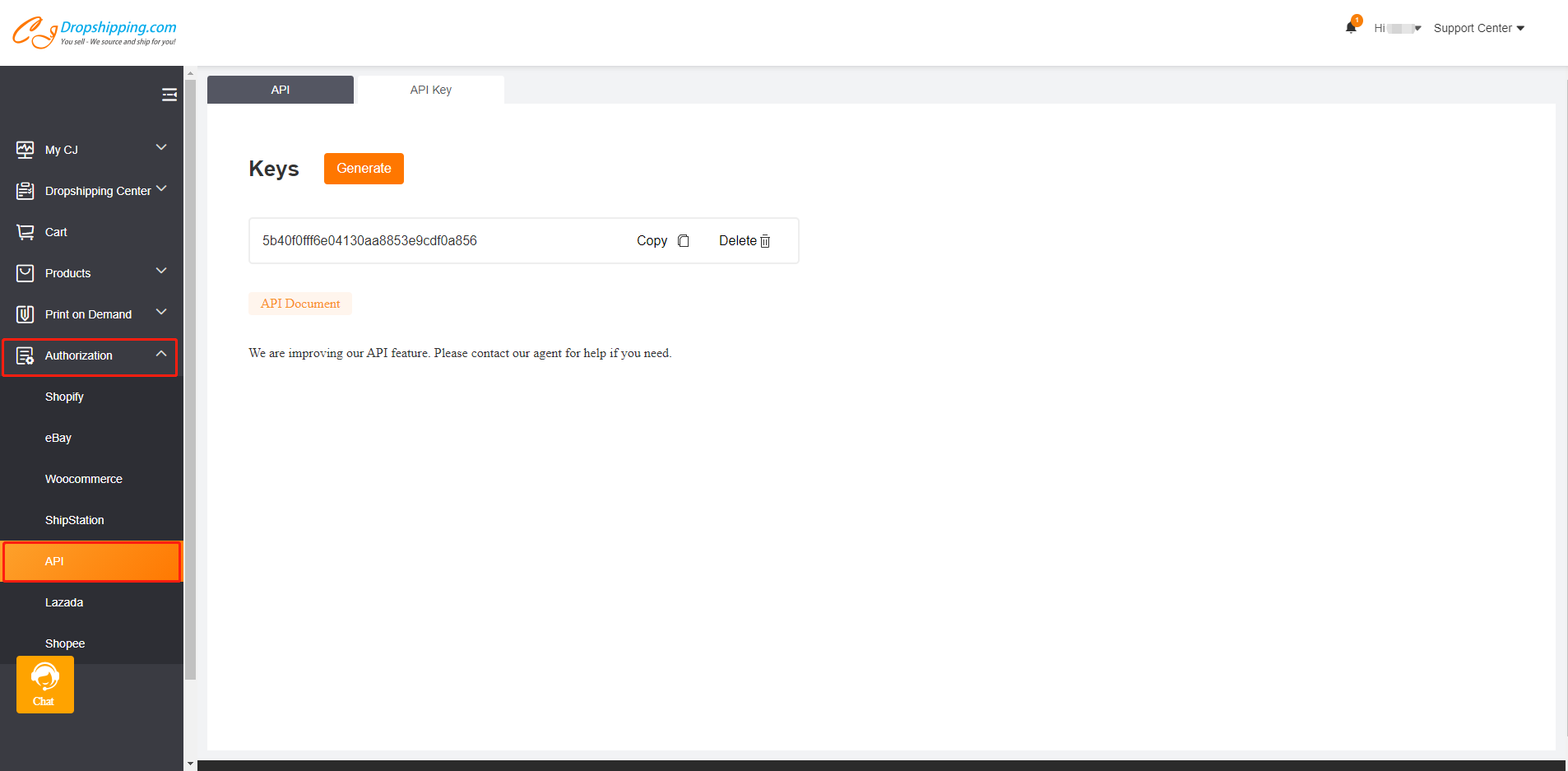Screen dimensions: 1568x771
Task: Click the Cart shopping icon
Action: point(26,232)
